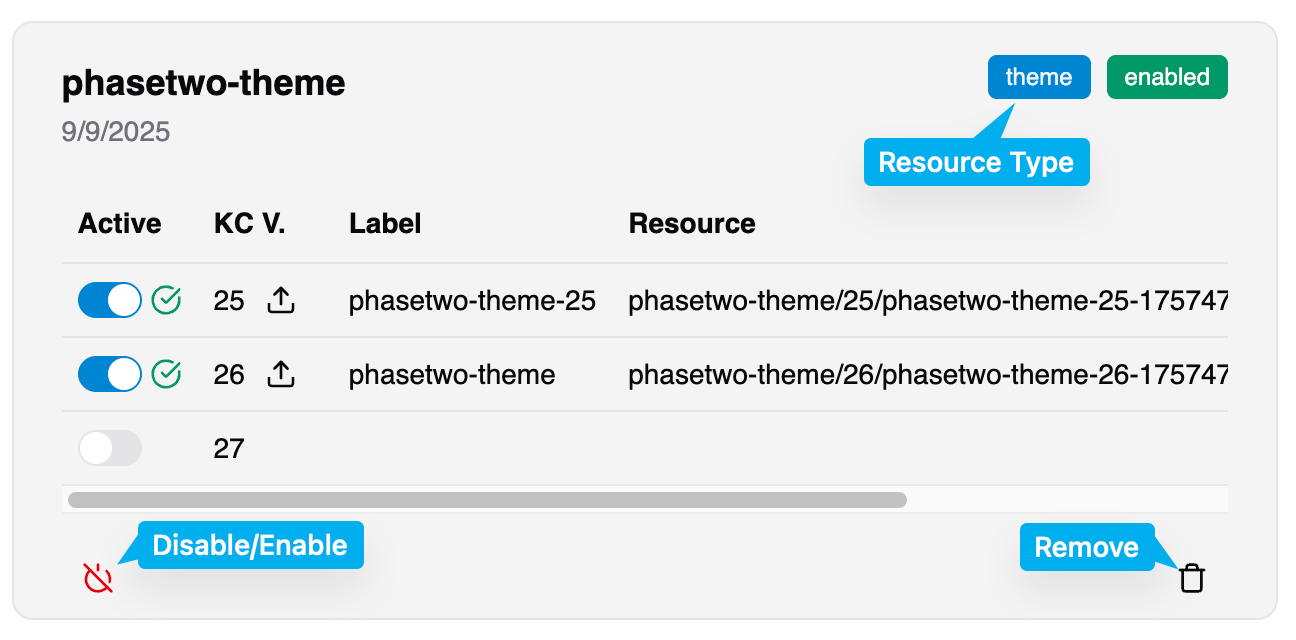Click the green checkmark beside version 25 toggle
The height and width of the screenshot is (640, 1296).
166,299
